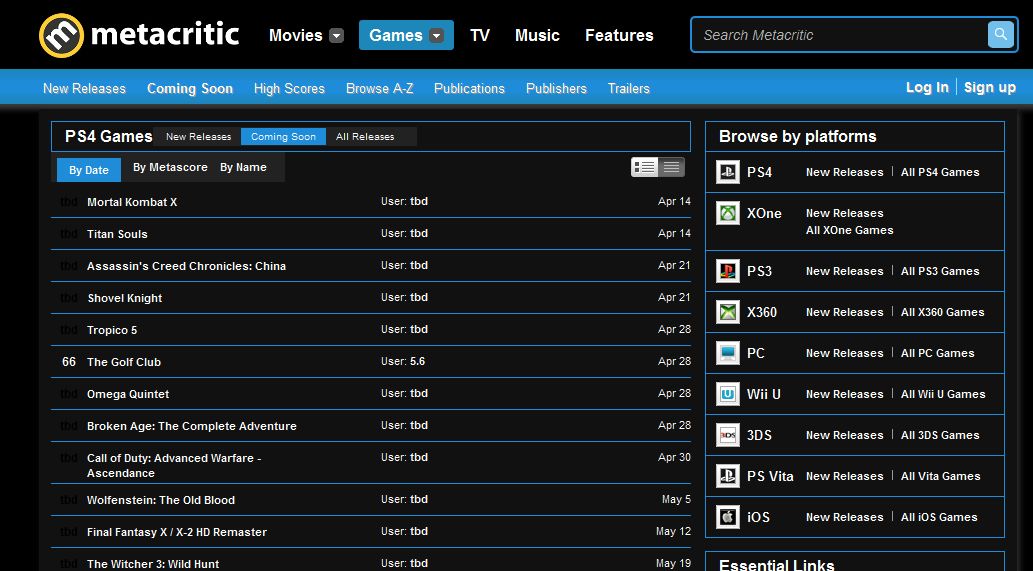Viewport: 1033px width, 571px height.
Task: Open Trailers page
Action: coord(628,88)
